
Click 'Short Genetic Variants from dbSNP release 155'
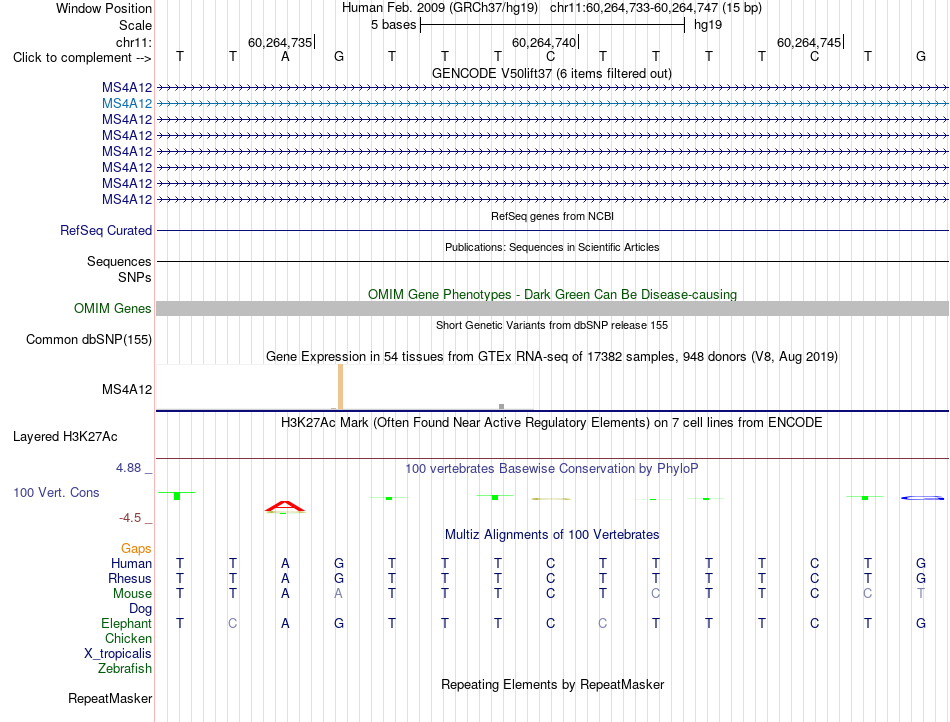tap(552, 325)
